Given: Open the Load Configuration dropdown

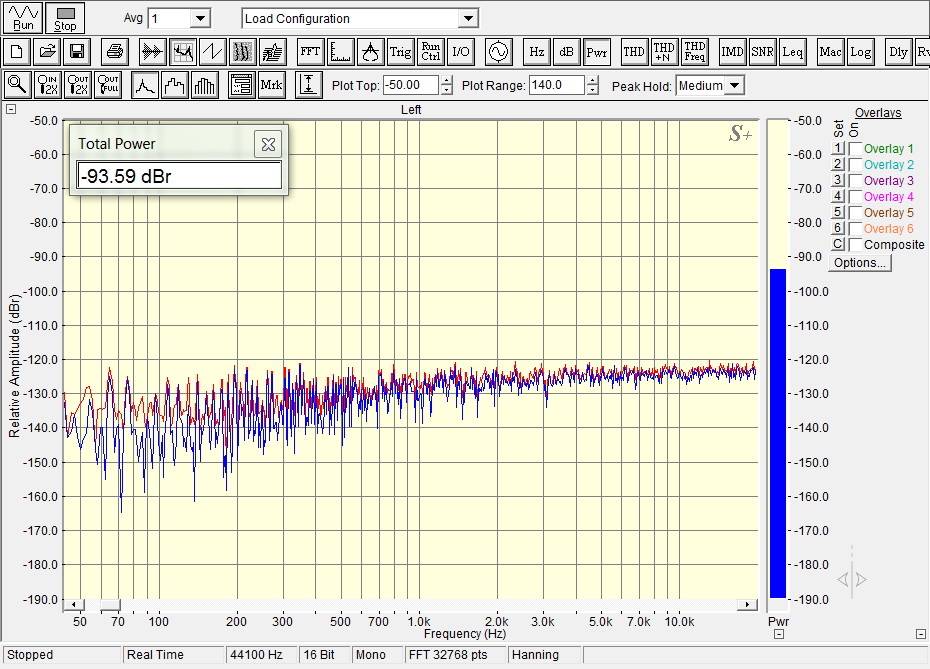Looking at the screenshot, I should tap(467, 19).
